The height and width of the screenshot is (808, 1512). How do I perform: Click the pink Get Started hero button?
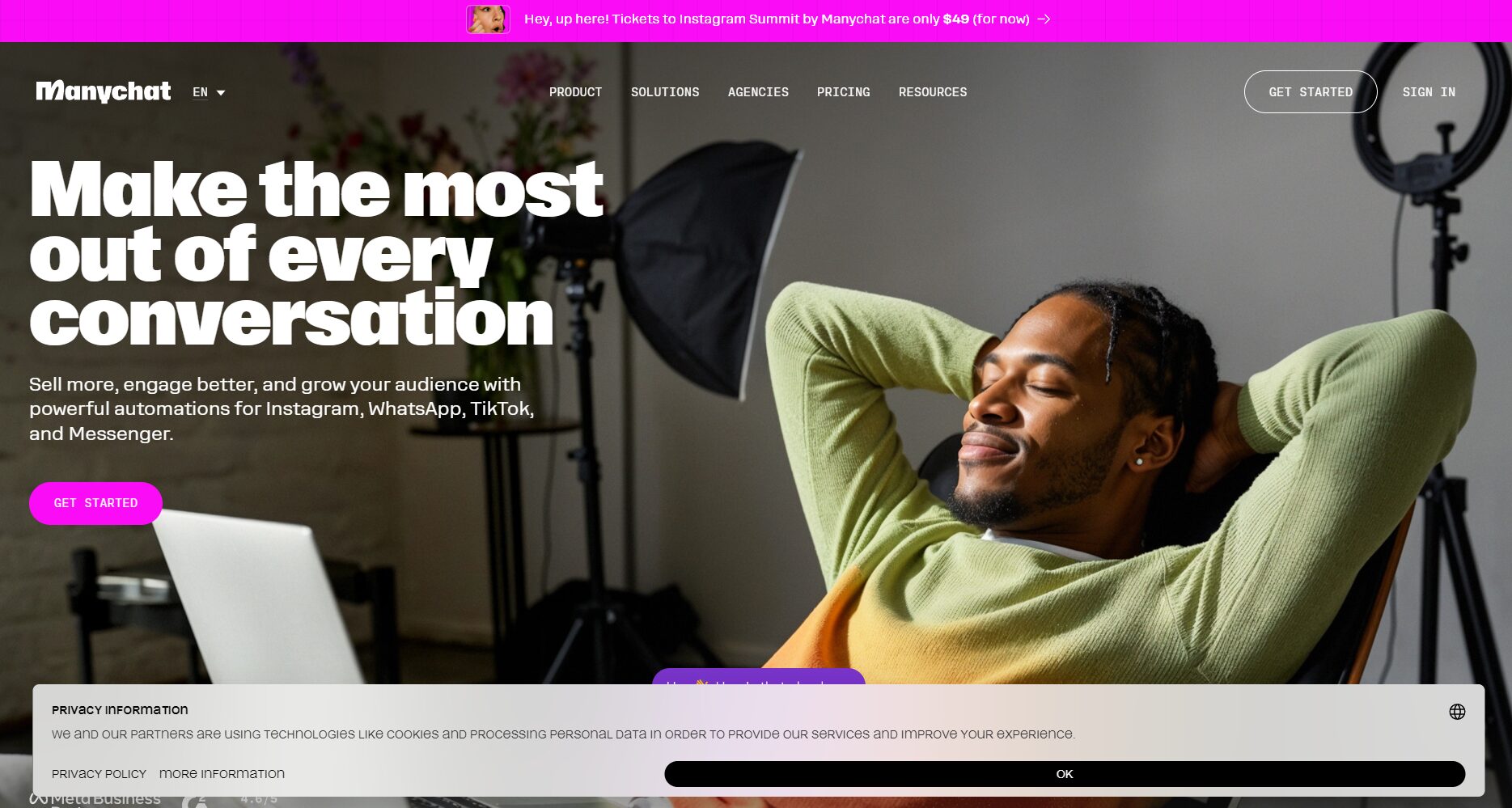pyautogui.click(x=95, y=503)
